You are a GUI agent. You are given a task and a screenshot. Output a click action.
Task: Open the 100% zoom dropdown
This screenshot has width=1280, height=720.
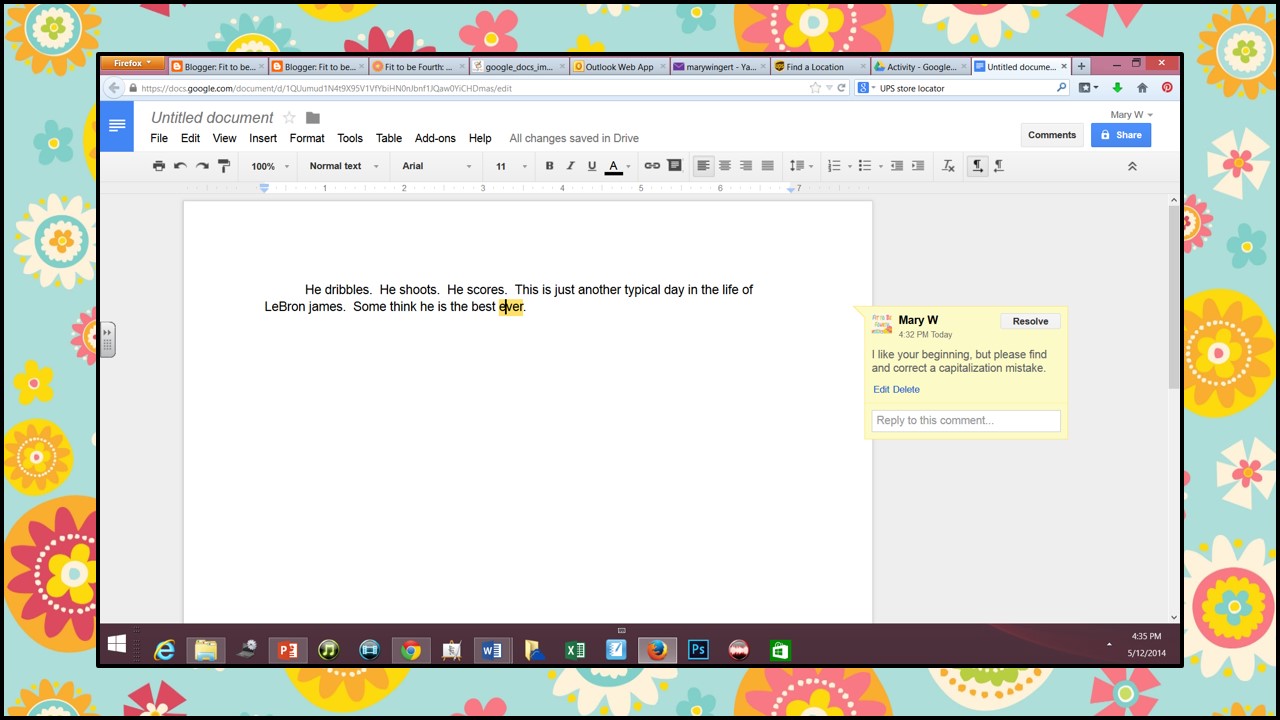pos(270,166)
